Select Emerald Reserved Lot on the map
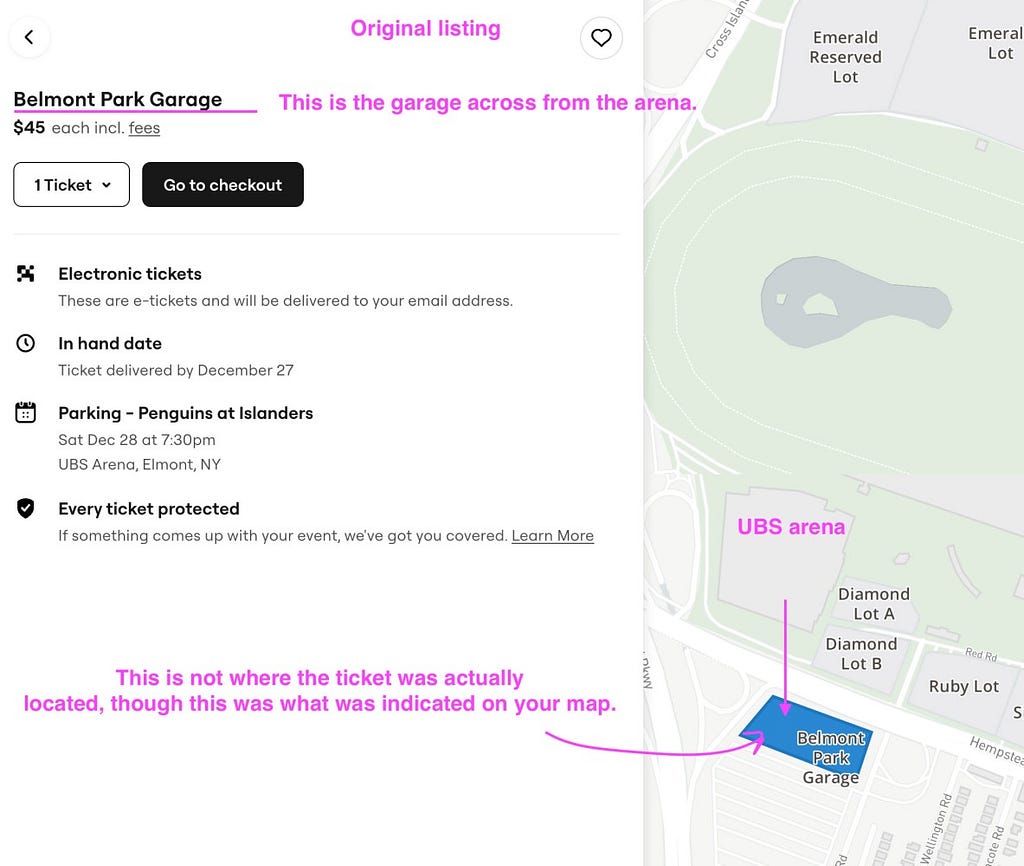Viewport: 1024px width, 866px height. point(845,57)
